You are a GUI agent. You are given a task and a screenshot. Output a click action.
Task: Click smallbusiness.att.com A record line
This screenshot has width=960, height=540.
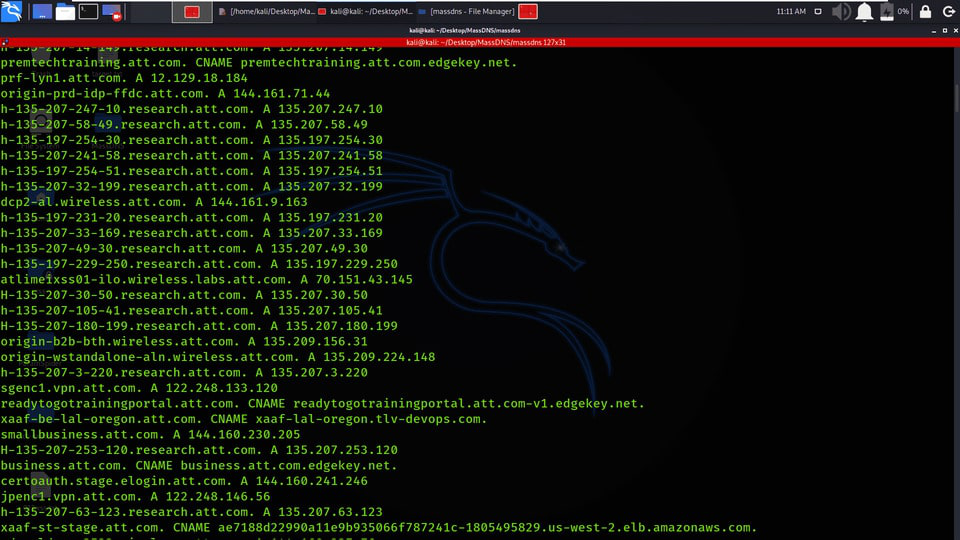pos(150,435)
